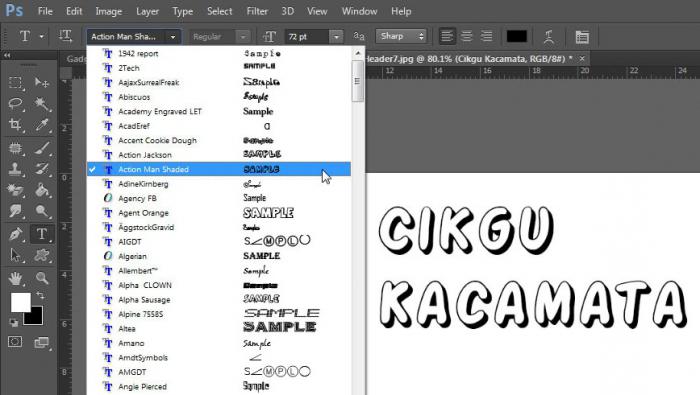Choose the Agent Orange font
The image size is (700, 395).
(x=219, y=213)
